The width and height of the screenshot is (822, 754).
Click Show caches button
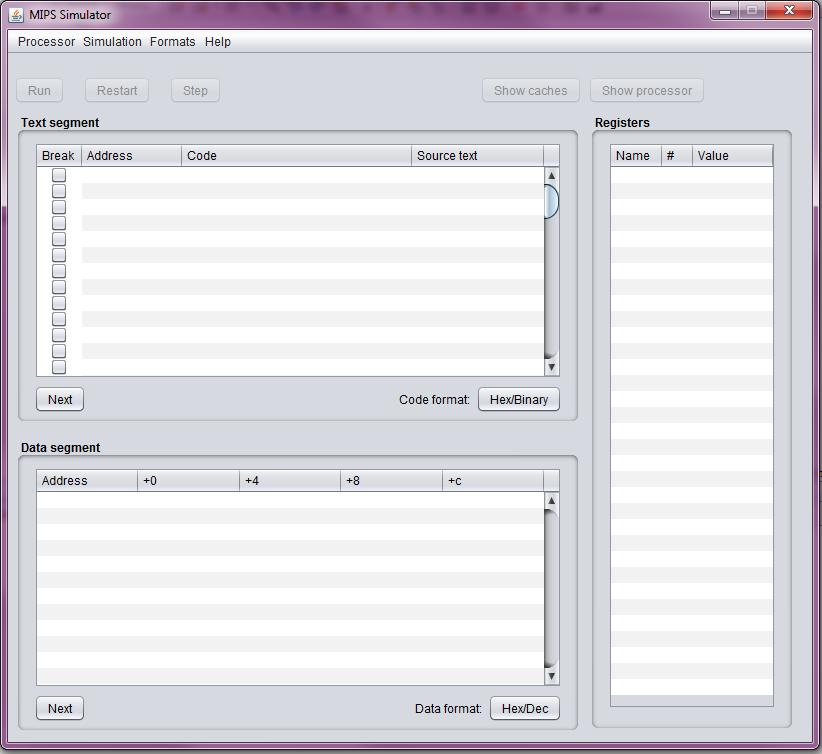(531, 91)
